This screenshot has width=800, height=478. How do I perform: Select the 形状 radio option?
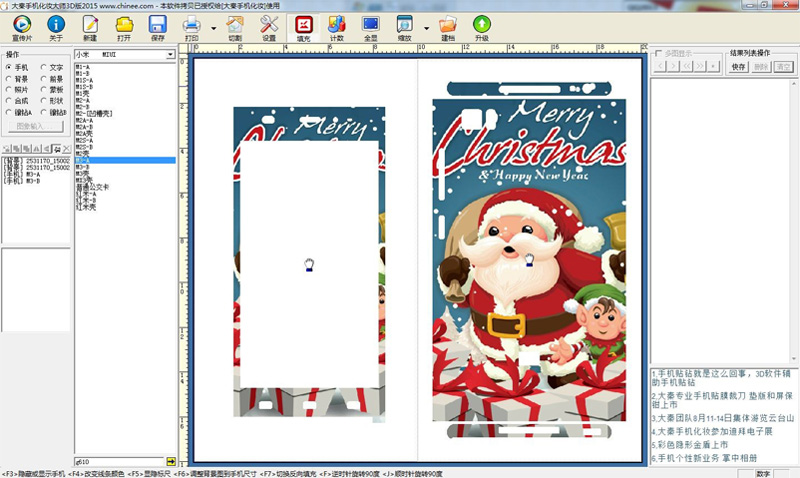point(52,101)
